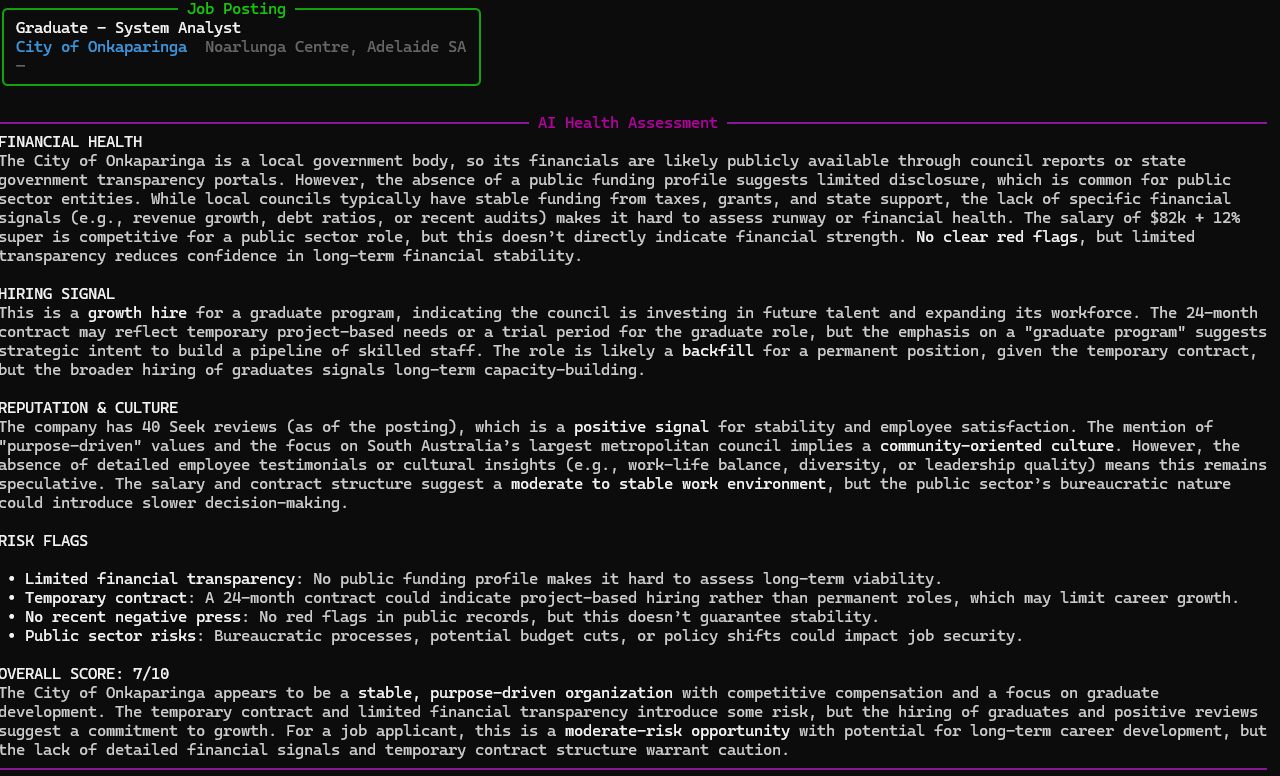Image resolution: width=1280 pixels, height=776 pixels.
Task: Click the job title Graduate – System Analyst
Action: pos(128,27)
